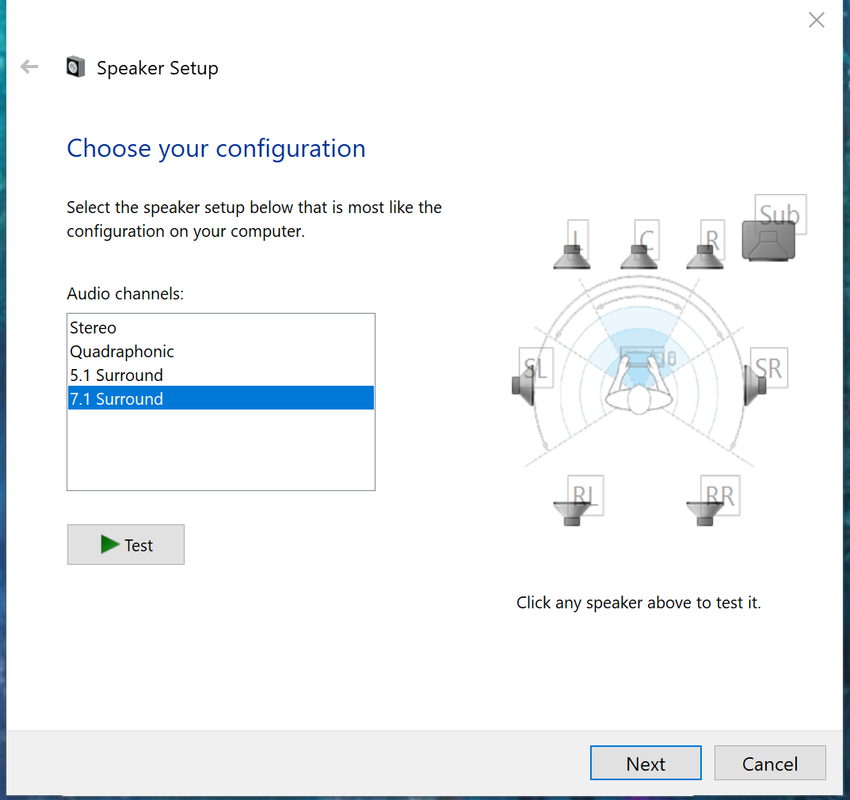Select Quadraphonic audio channel
This screenshot has height=800, width=850.
click(221, 351)
